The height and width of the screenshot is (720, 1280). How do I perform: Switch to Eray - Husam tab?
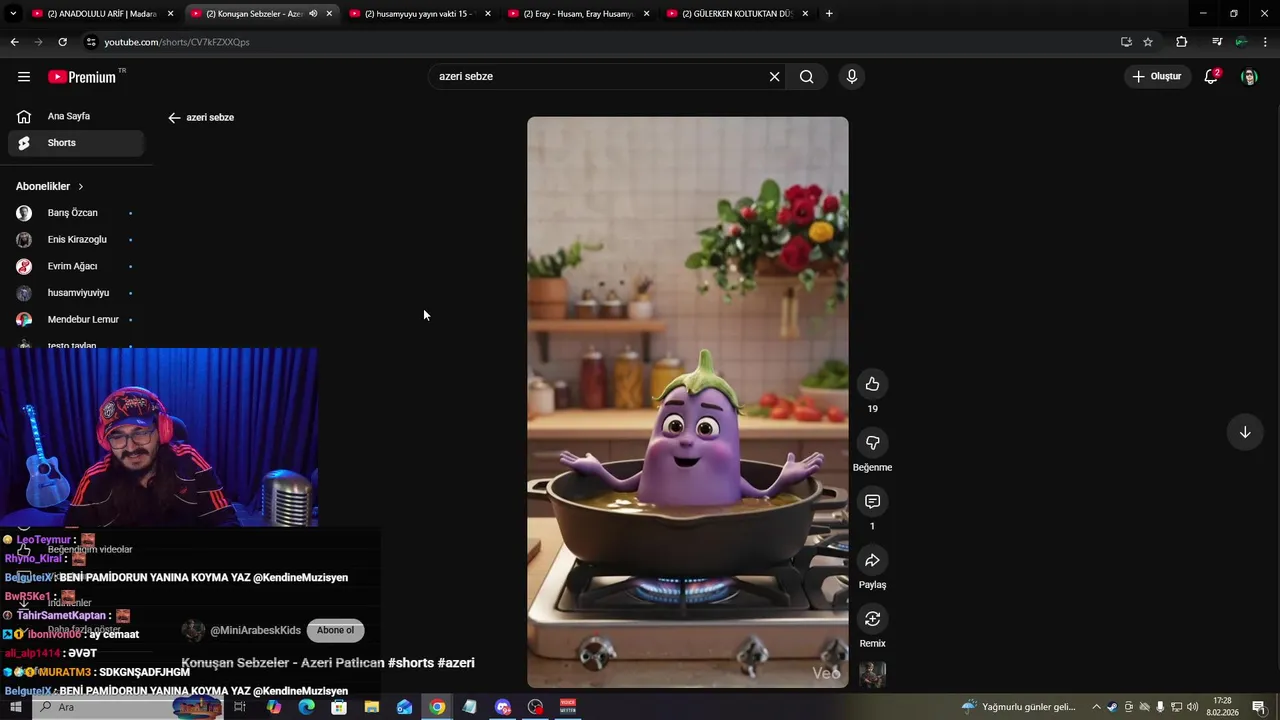click(578, 14)
